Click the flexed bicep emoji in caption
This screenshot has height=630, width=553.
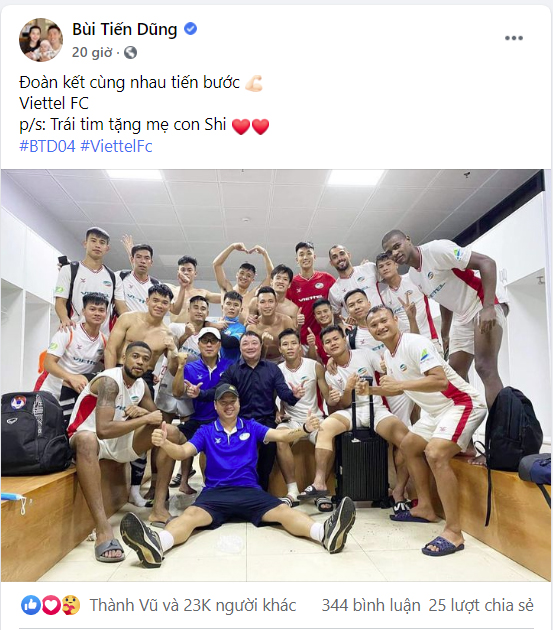coord(254,83)
